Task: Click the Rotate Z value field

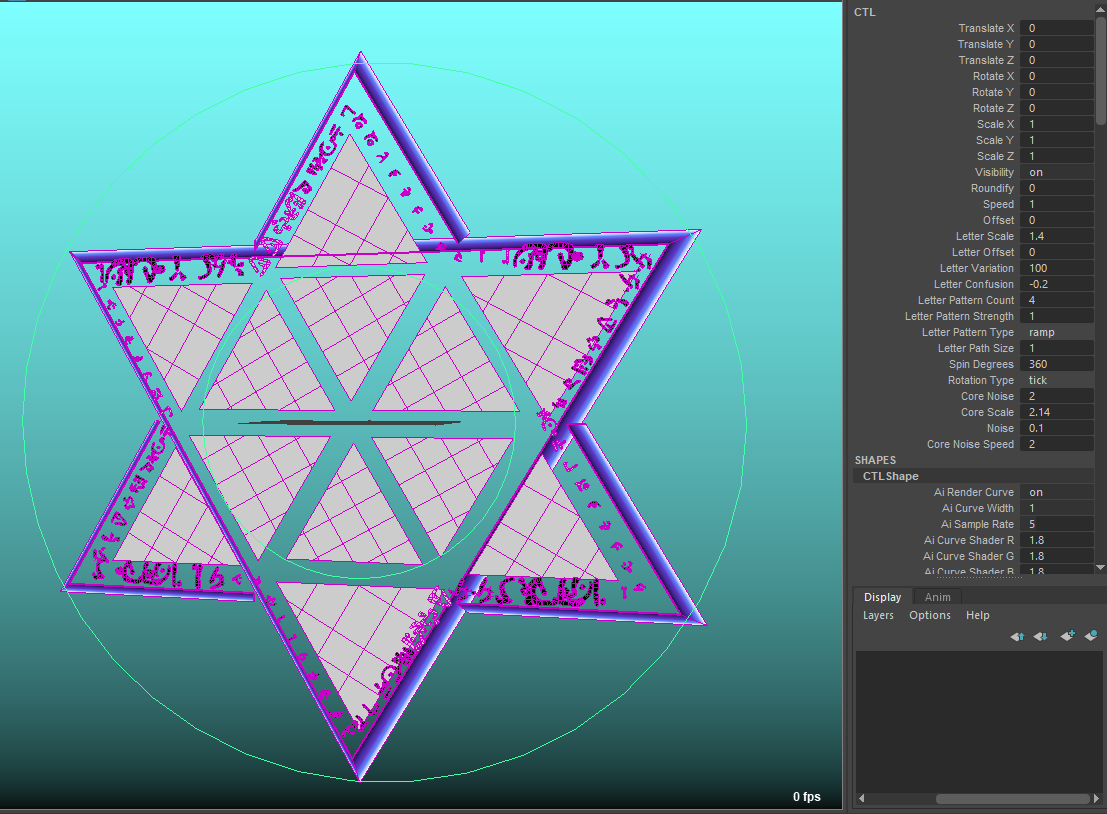Action: [1057, 108]
